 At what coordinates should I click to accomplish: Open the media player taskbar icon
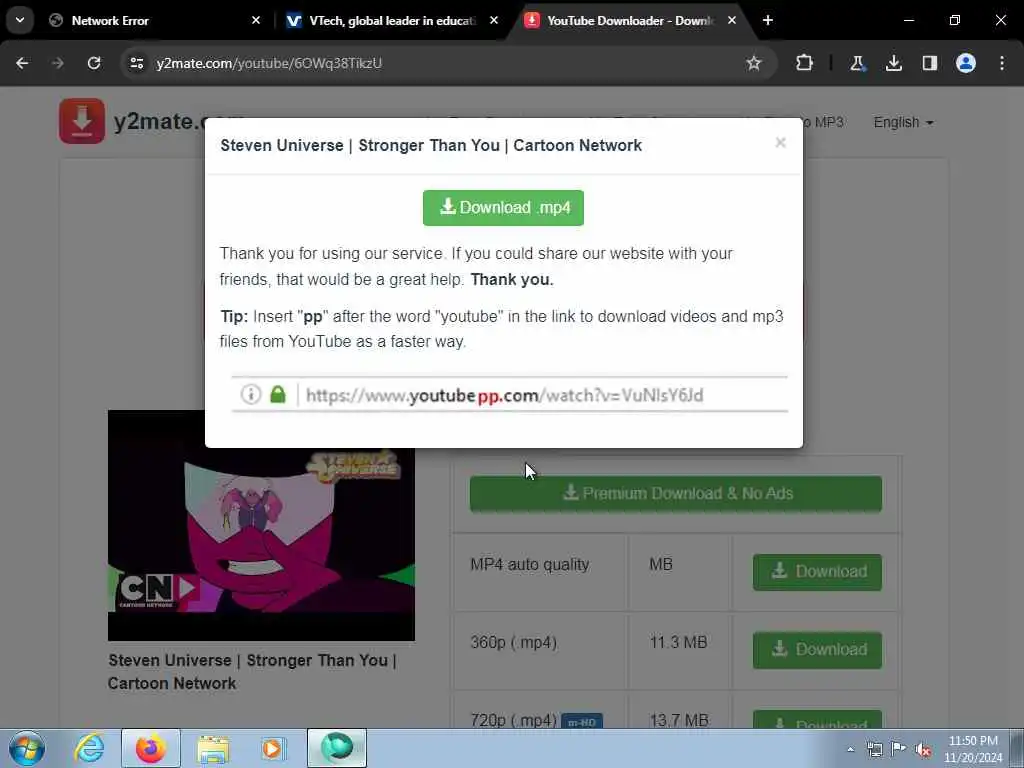point(272,748)
